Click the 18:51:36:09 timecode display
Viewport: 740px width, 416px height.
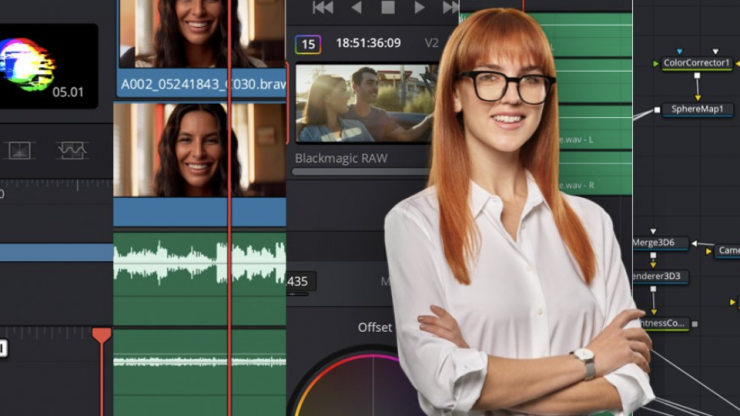(x=368, y=43)
